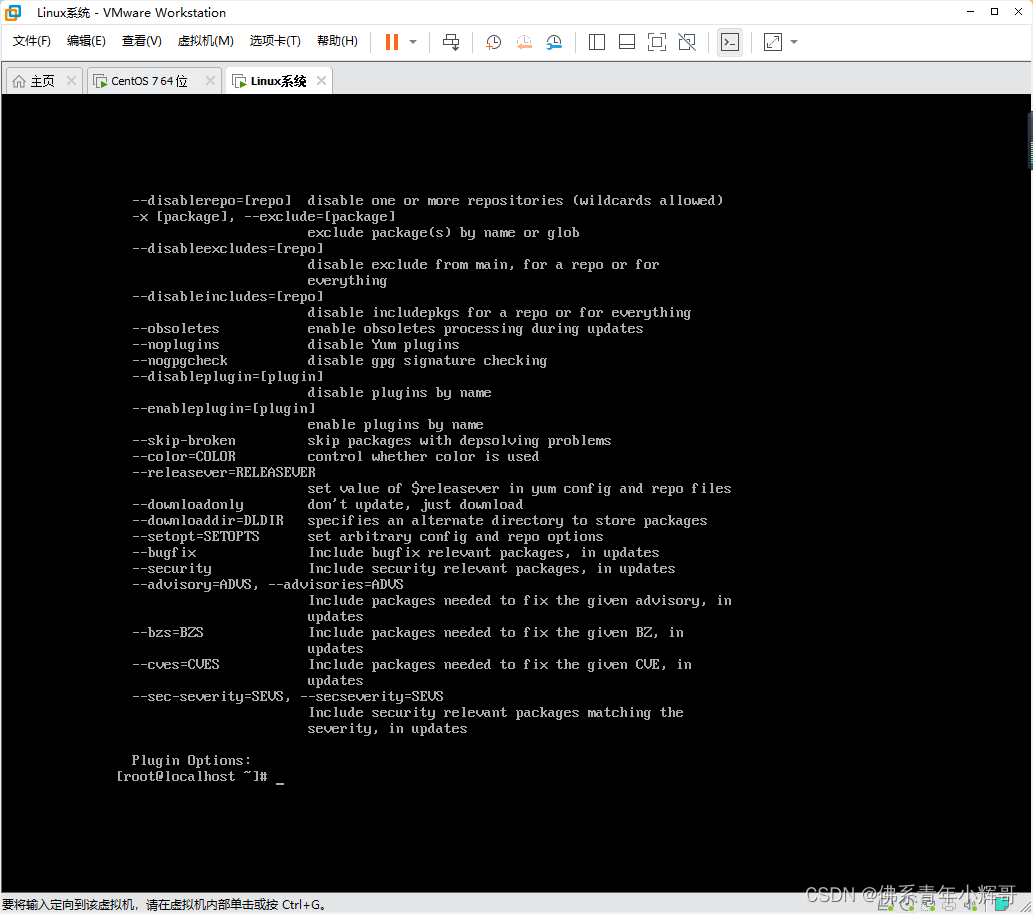The width and height of the screenshot is (1033, 914).
Task: Toggle the thumbnail bar view
Action: [627, 42]
